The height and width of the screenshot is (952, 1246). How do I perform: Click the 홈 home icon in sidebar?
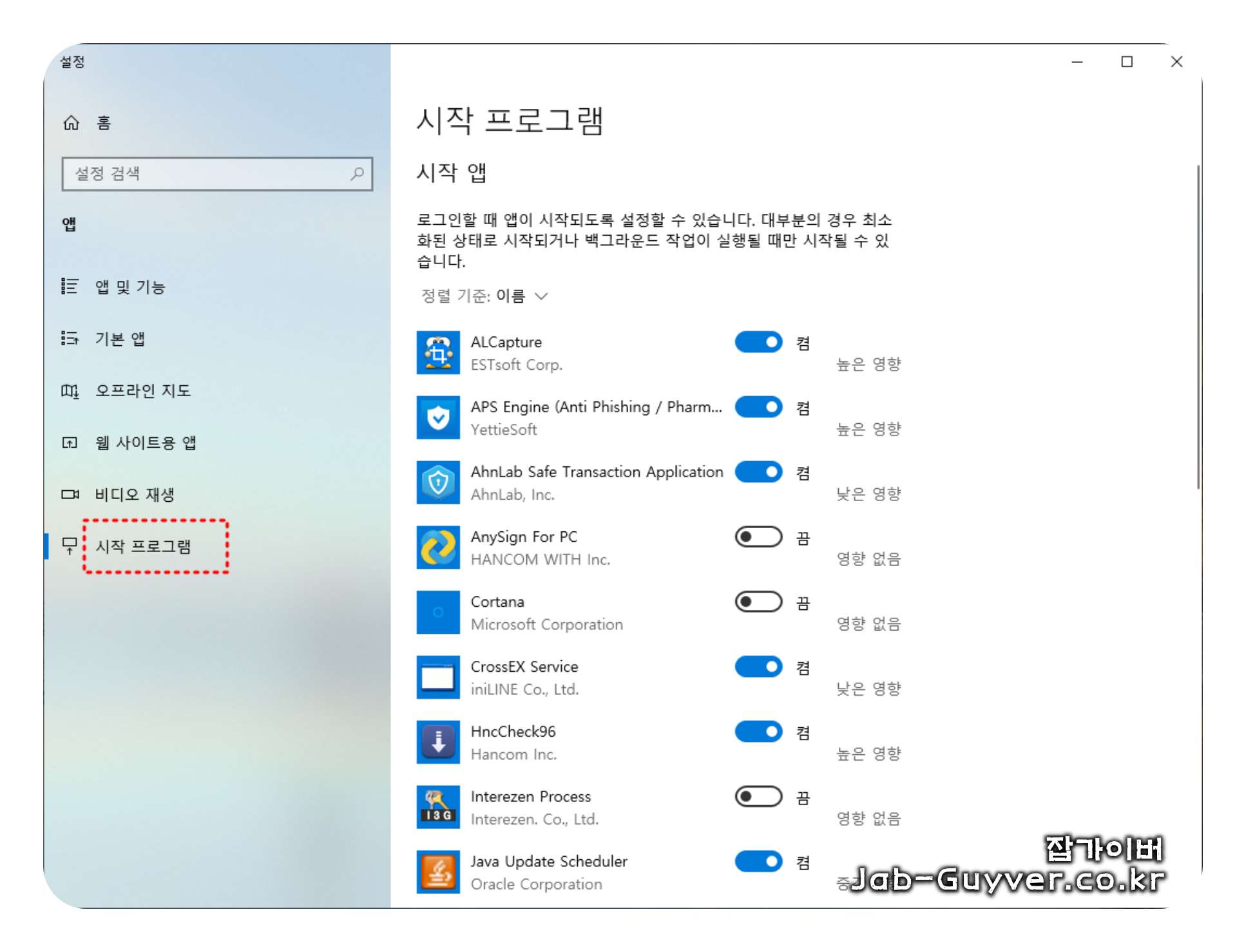71,122
